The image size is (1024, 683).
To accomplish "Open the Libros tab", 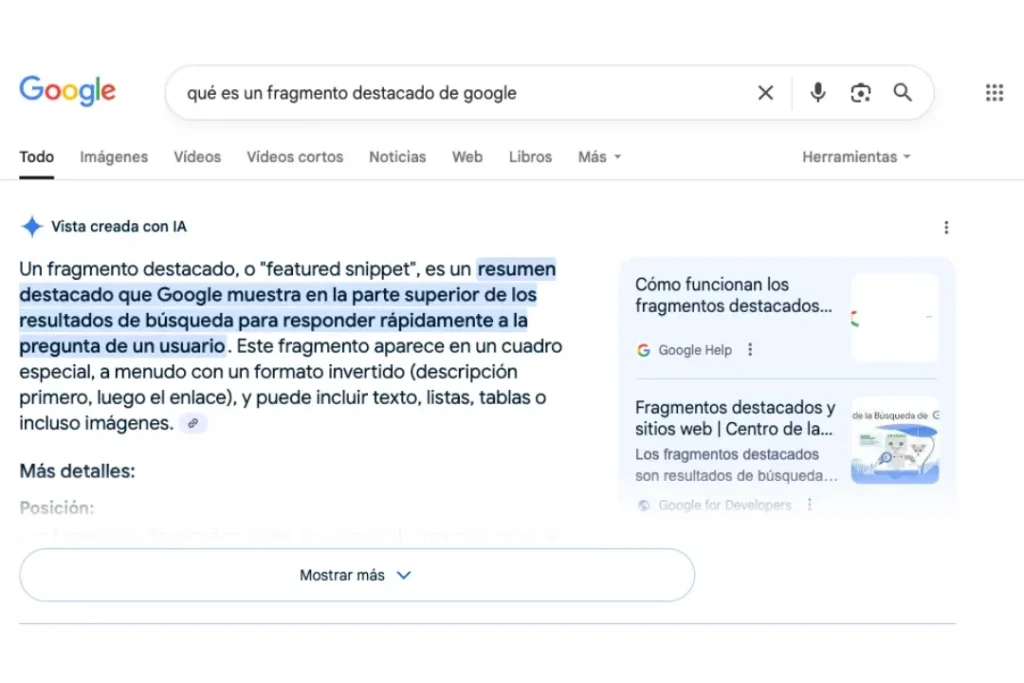I will coord(530,157).
